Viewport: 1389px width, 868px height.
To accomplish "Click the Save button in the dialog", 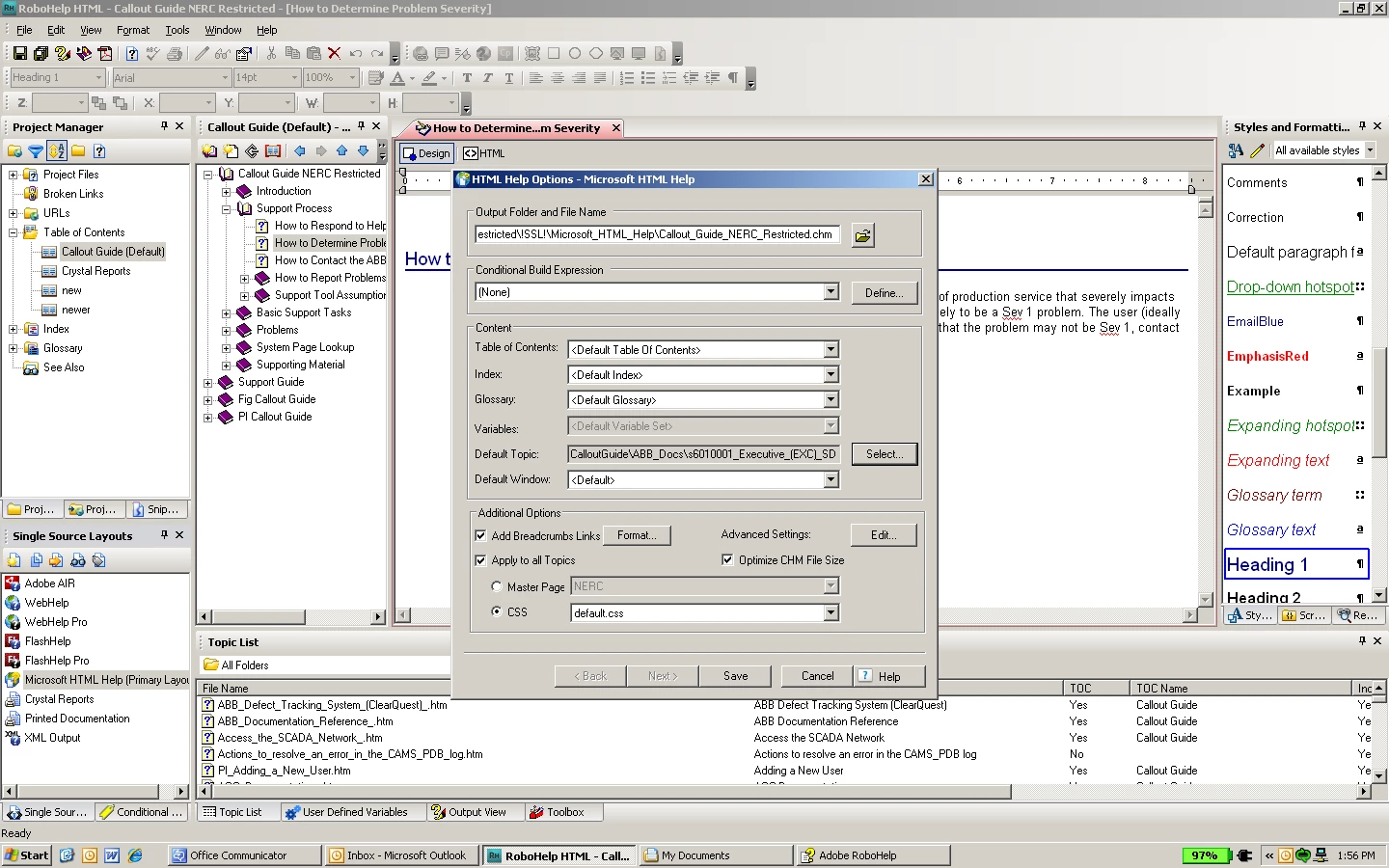I will [x=736, y=676].
